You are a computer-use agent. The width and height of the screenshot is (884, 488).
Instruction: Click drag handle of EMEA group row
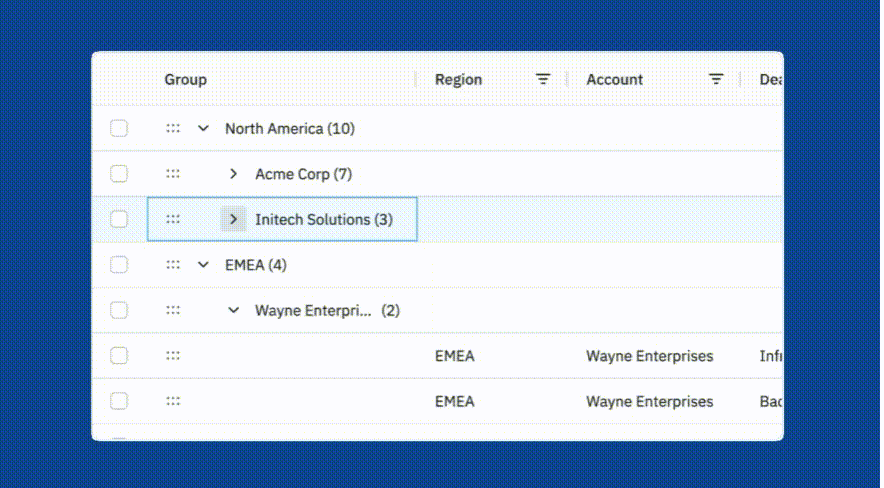(x=173, y=265)
